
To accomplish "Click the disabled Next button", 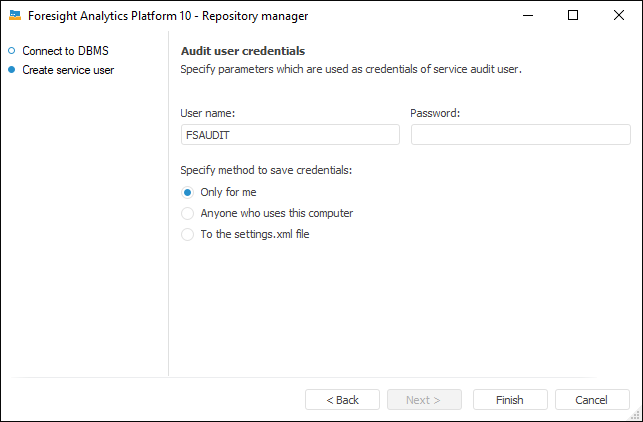I will (x=424, y=400).
